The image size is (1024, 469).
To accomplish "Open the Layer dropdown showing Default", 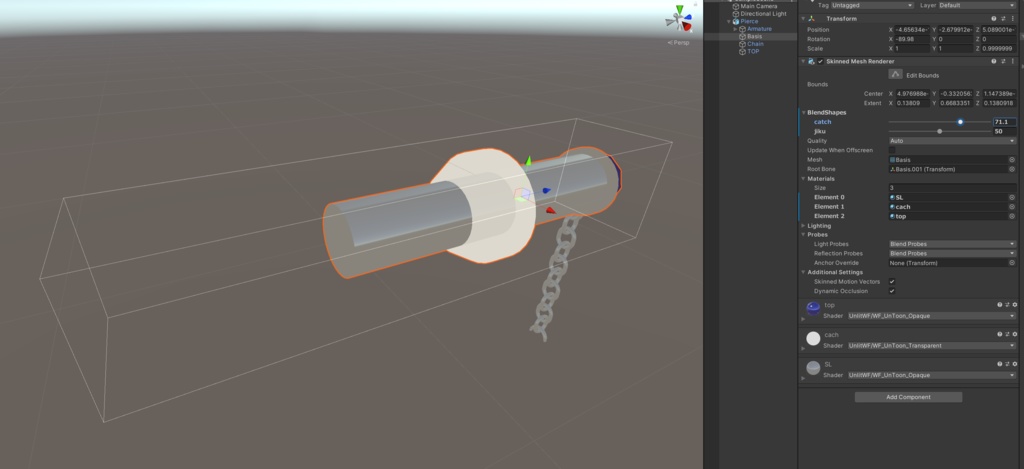I will coord(978,5).
